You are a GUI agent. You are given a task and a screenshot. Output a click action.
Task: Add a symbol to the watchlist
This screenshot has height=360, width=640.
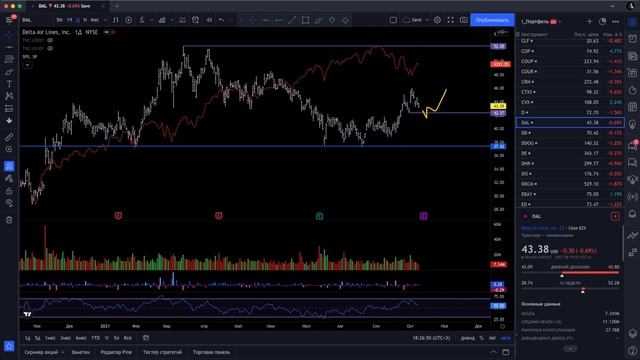pyautogui.click(x=589, y=21)
